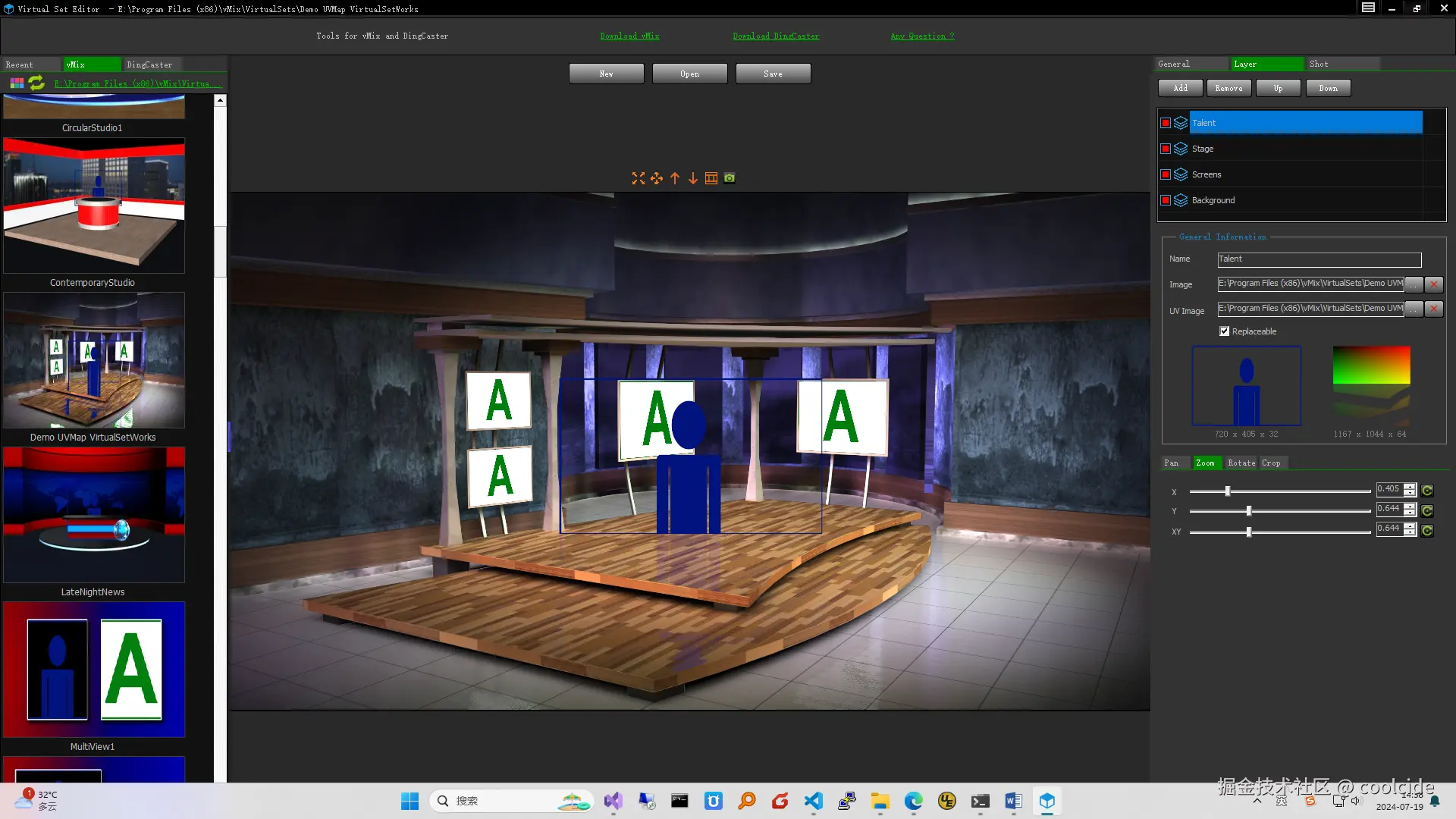1456x819 pixels.
Task: Click the Screens layer stack icon
Action: point(1181,174)
